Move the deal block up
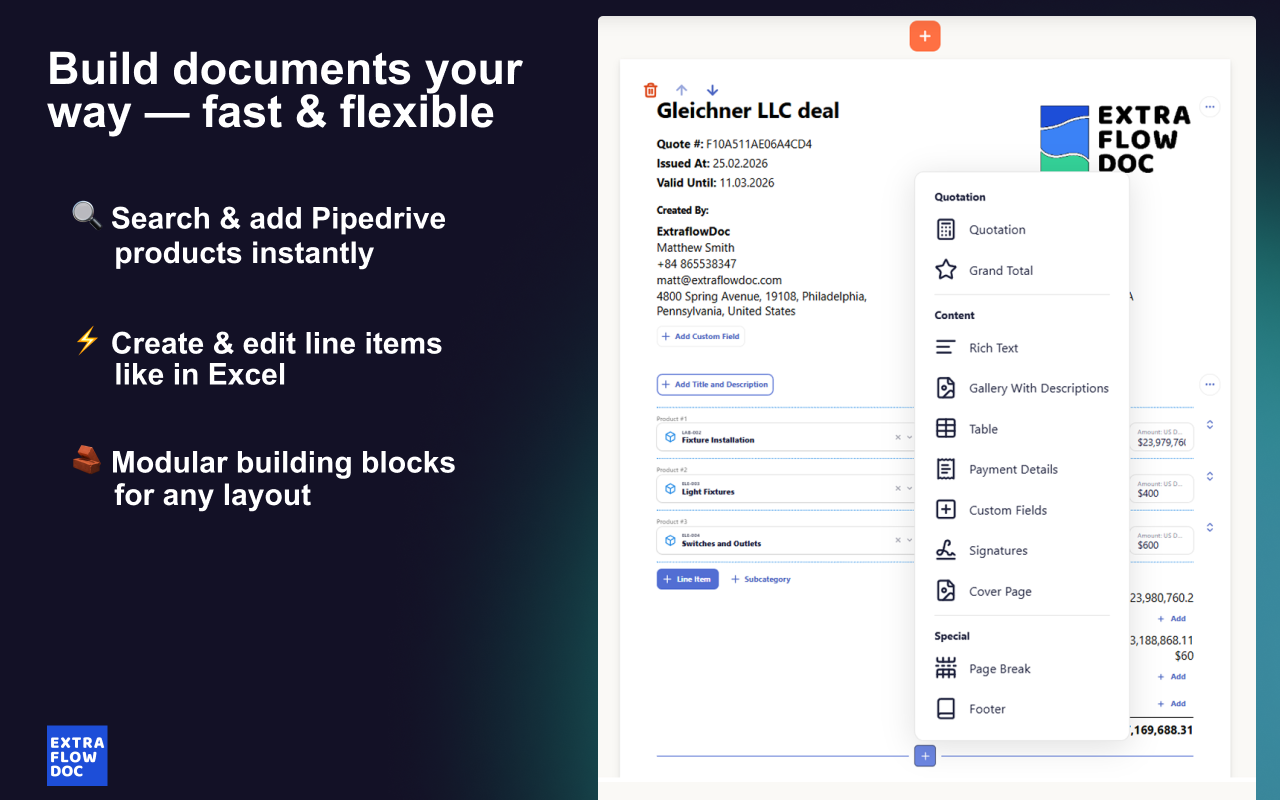Screen dimensions: 1280x800 [x=681, y=89]
